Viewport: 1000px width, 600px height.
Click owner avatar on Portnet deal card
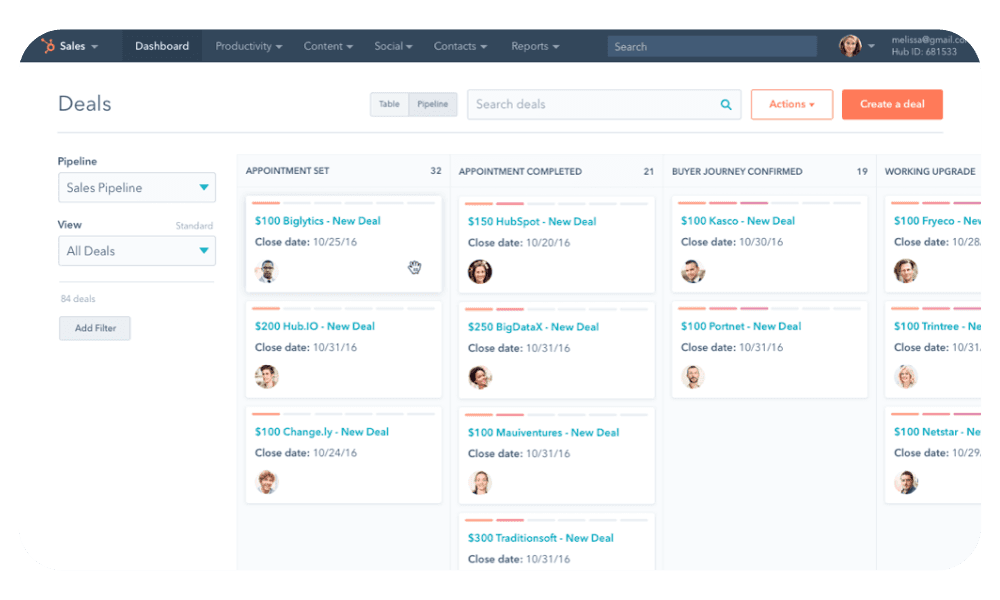pyautogui.click(x=693, y=376)
